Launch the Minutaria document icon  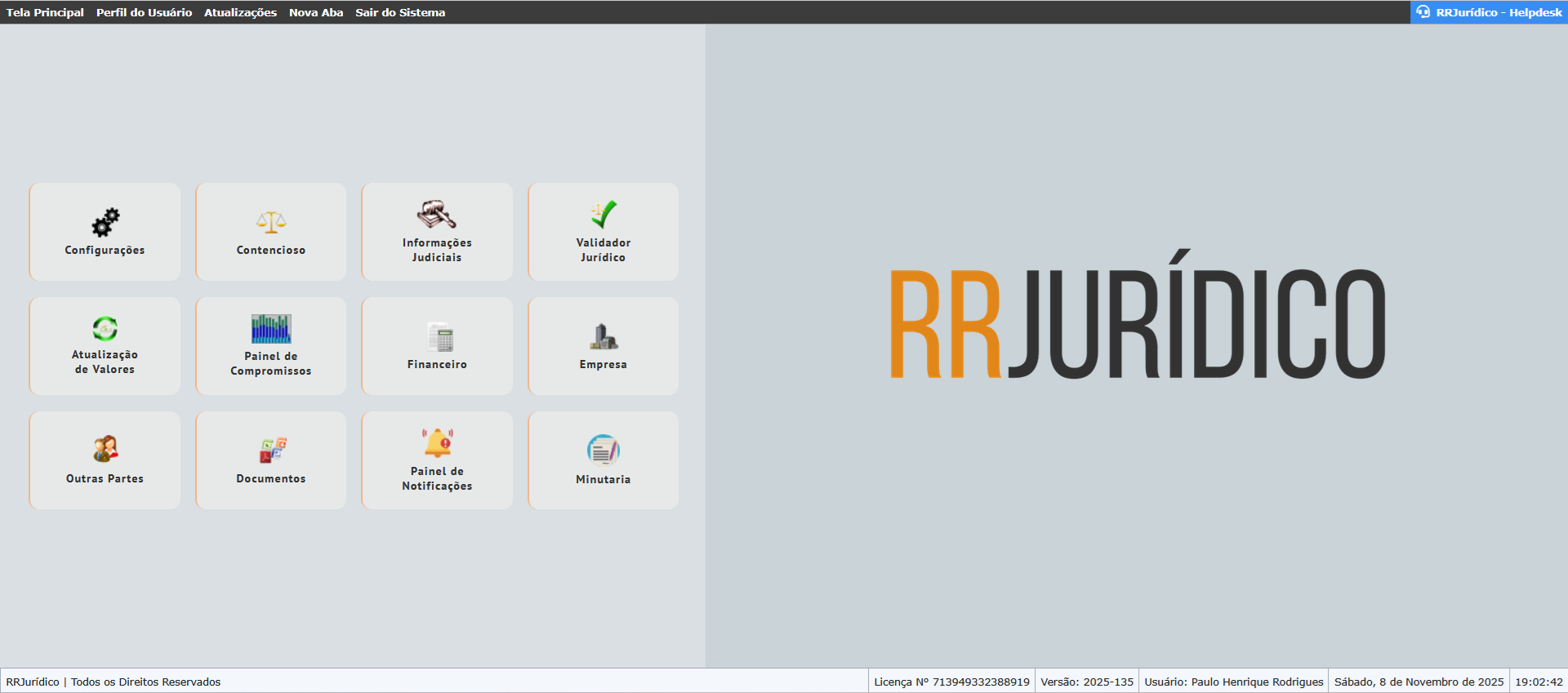tap(604, 450)
